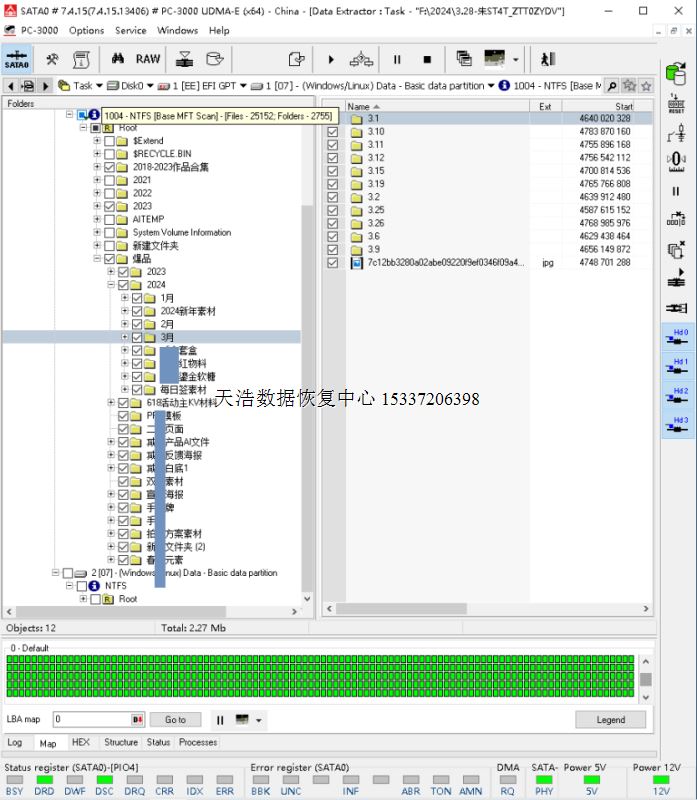Click the exit running-man icon
Viewport: 697px width, 800px height.
(548, 59)
